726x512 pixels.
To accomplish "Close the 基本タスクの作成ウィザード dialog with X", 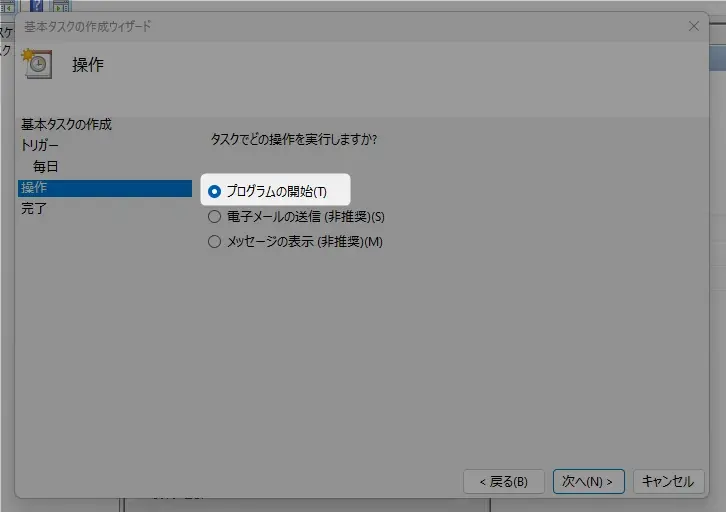I will click(694, 27).
